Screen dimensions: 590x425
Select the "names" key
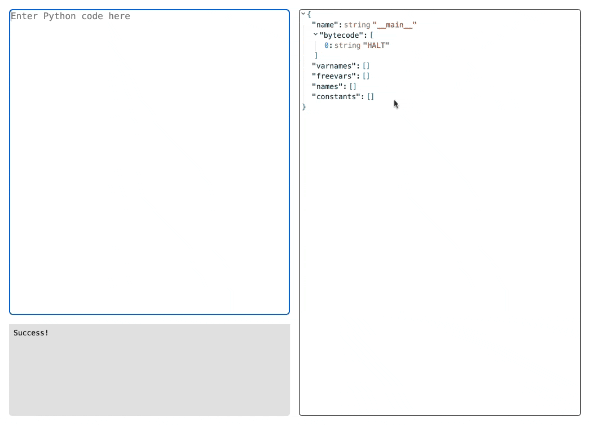coord(327,87)
